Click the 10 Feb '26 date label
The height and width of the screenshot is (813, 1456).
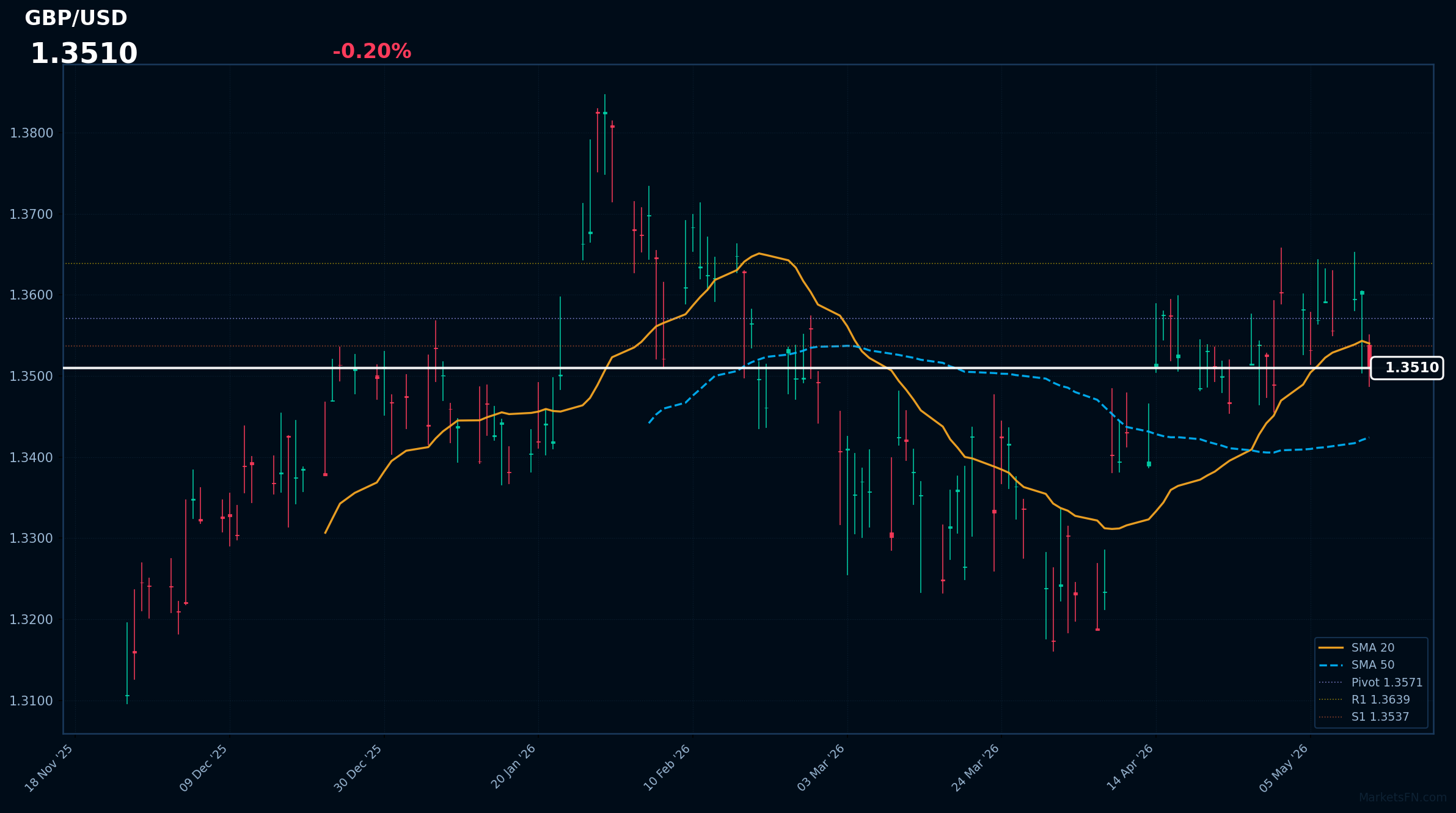tap(667, 768)
